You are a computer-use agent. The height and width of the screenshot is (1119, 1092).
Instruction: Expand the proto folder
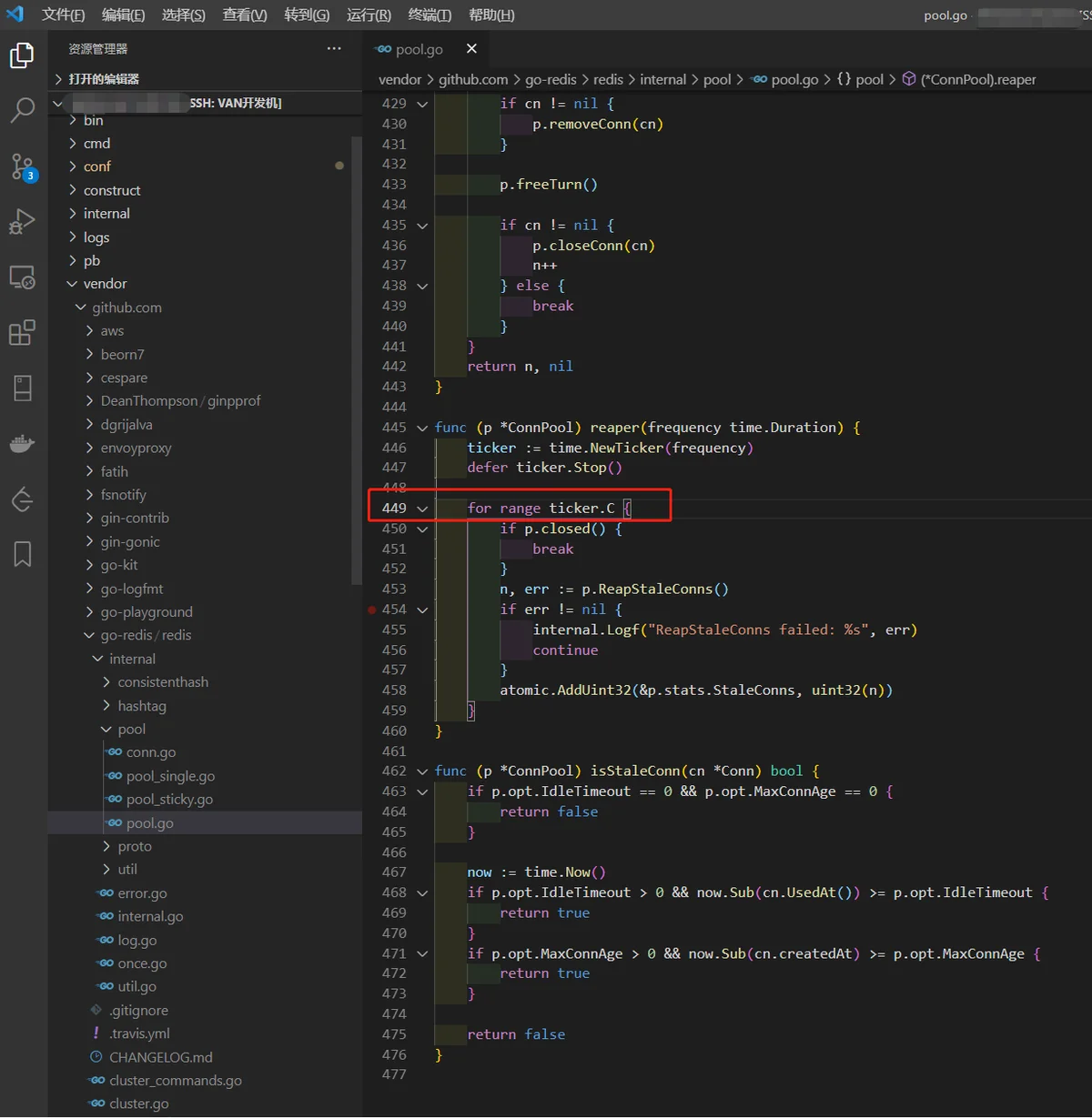pyautogui.click(x=205, y=846)
